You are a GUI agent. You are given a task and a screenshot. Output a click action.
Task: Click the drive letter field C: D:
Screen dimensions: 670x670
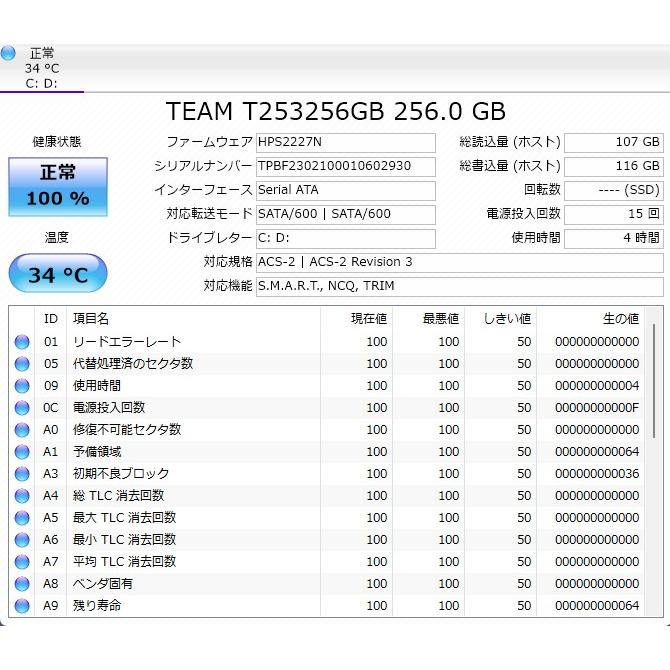tap(346, 238)
